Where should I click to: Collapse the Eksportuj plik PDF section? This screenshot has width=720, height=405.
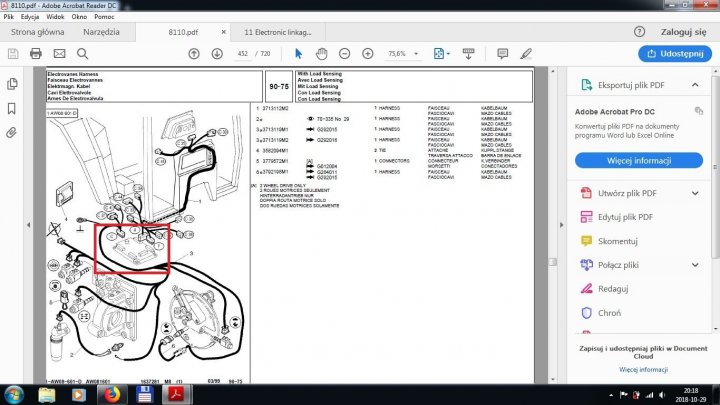pos(698,86)
